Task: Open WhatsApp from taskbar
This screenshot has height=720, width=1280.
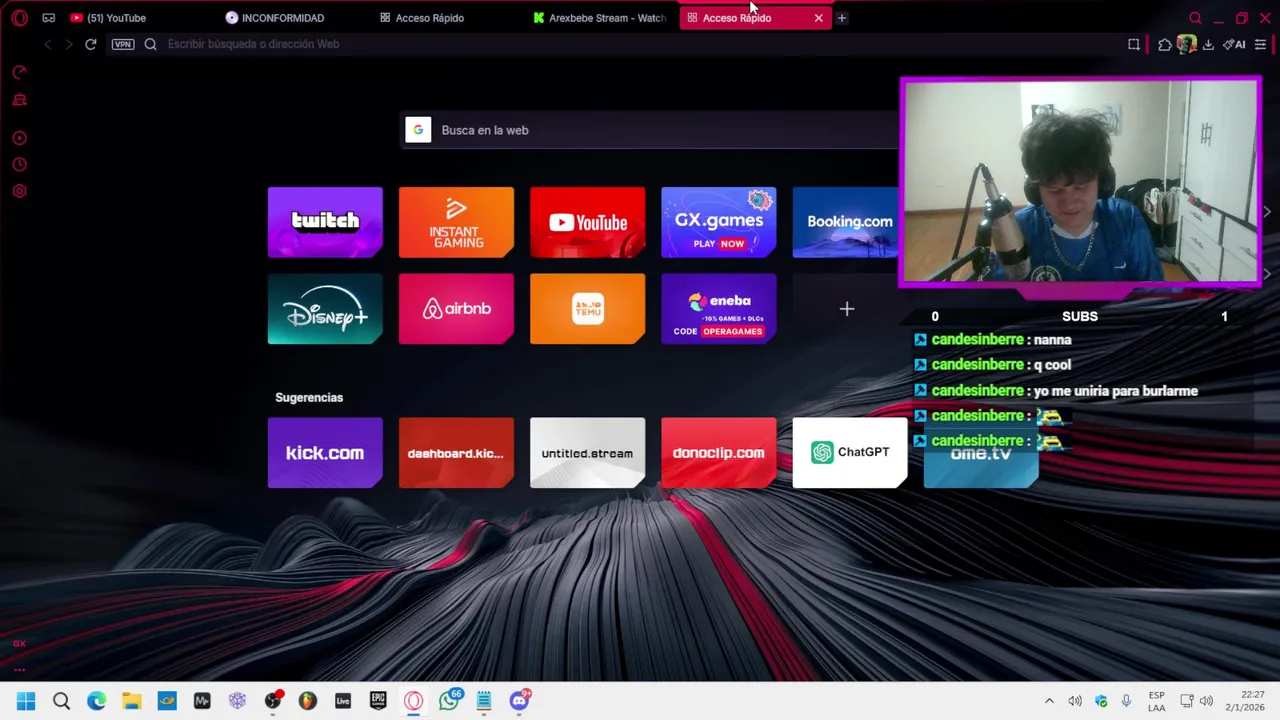Action: tap(449, 701)
